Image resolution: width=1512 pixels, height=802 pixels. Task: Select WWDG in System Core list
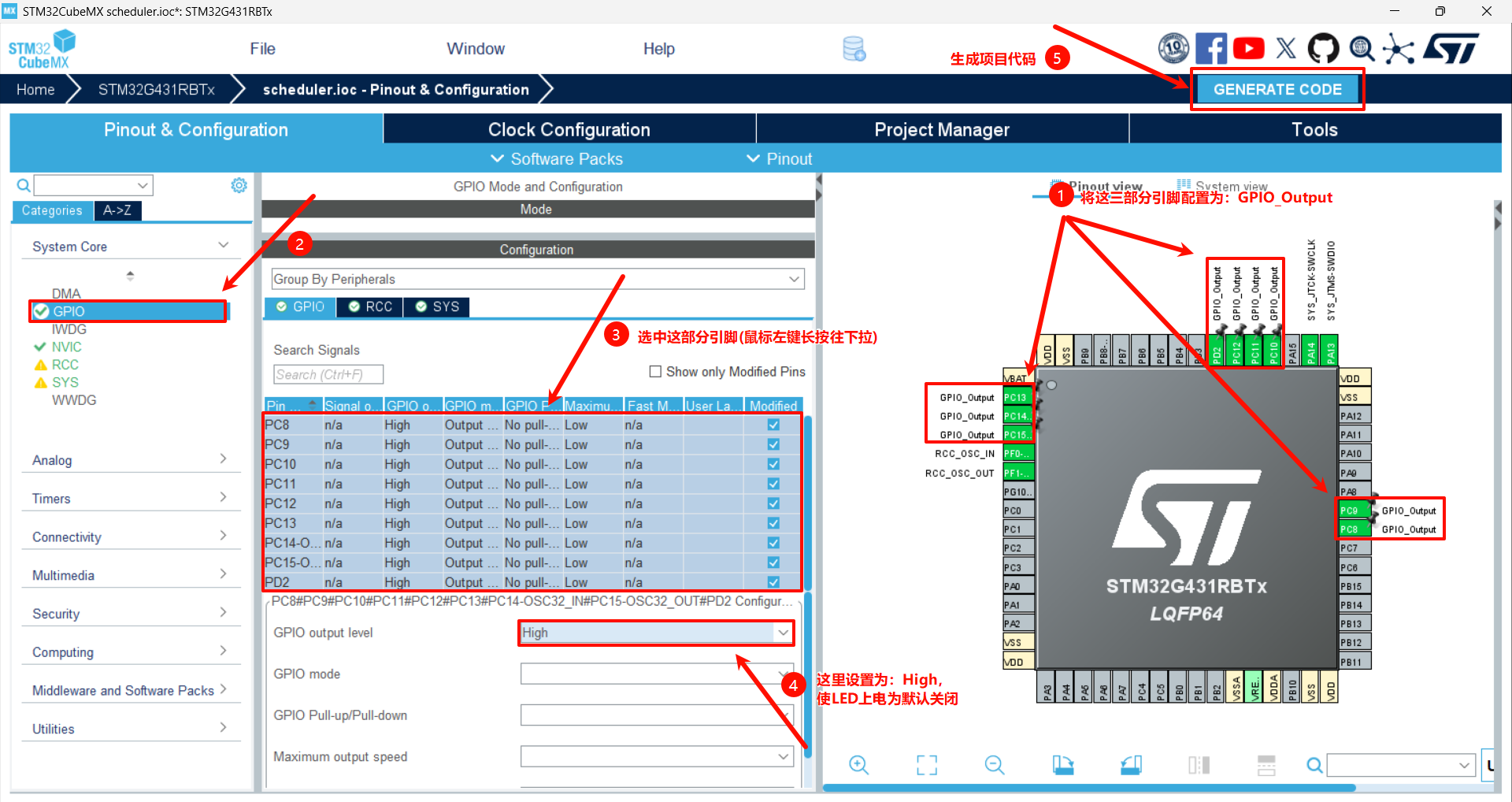(x=74, y=400)
